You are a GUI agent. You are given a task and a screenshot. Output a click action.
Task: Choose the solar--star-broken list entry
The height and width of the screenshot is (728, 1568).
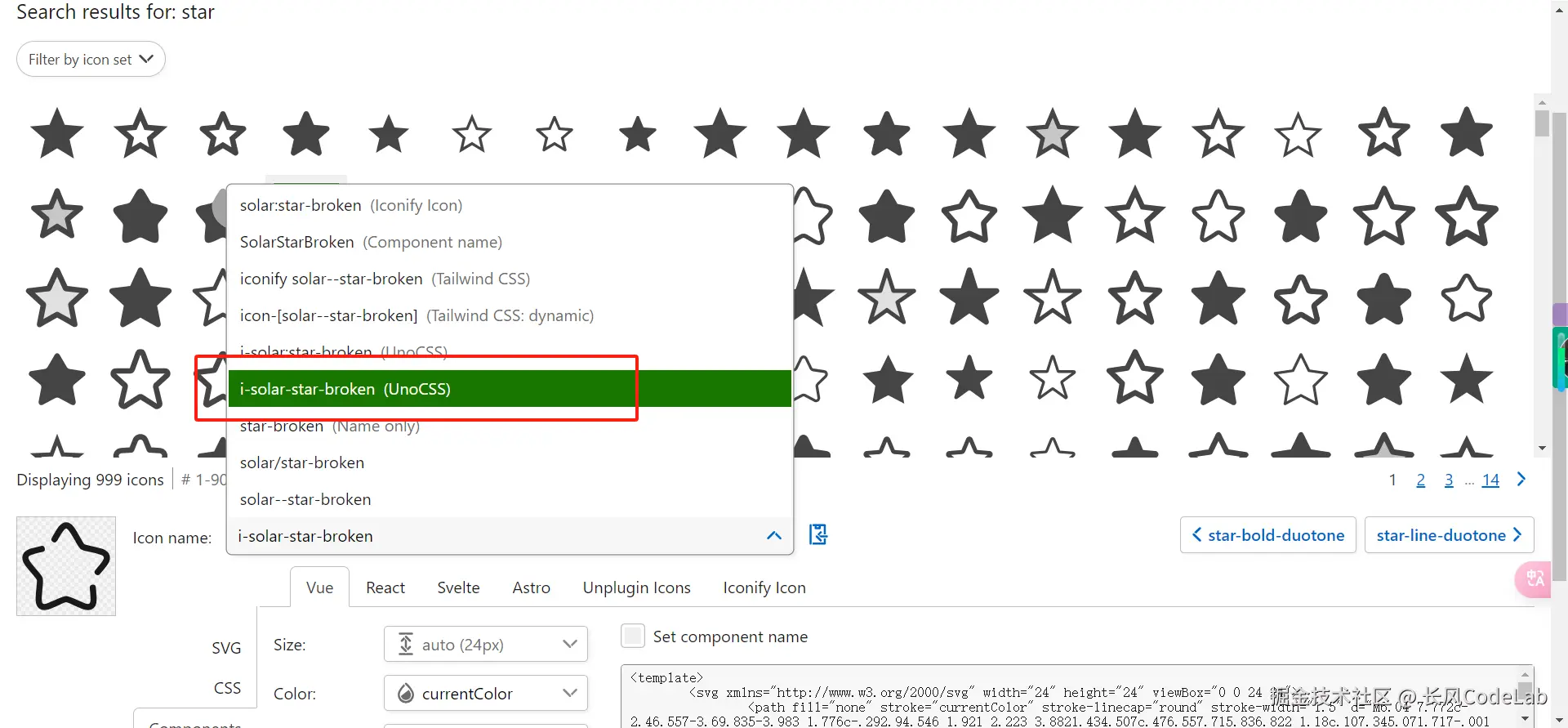(x=510, y=499)
